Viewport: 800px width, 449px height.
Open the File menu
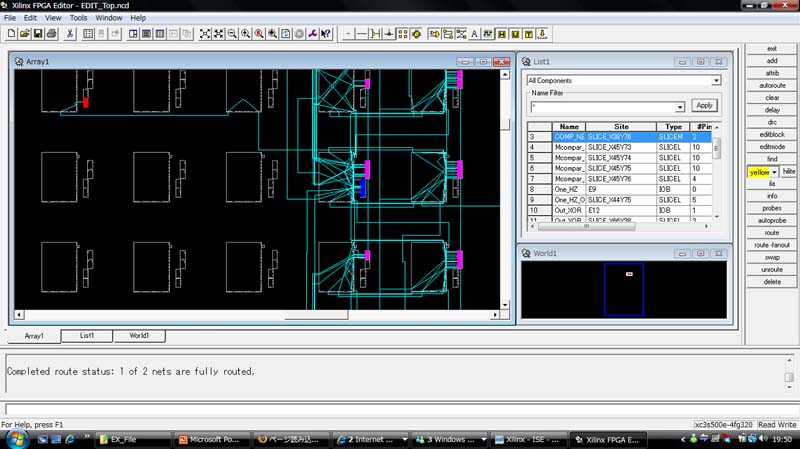point(10,18)
